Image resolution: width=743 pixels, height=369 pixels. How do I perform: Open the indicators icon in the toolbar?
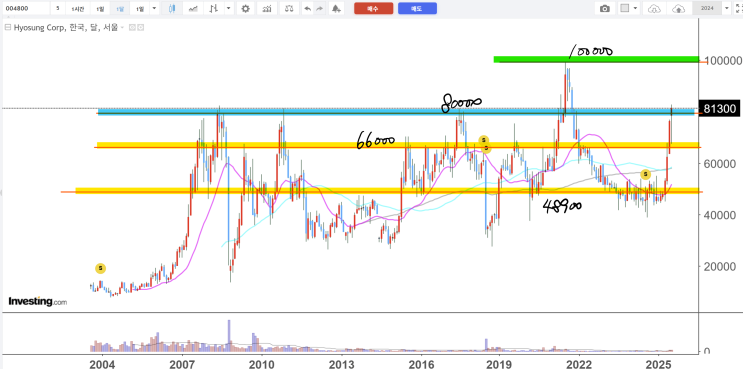coord(267,9)
